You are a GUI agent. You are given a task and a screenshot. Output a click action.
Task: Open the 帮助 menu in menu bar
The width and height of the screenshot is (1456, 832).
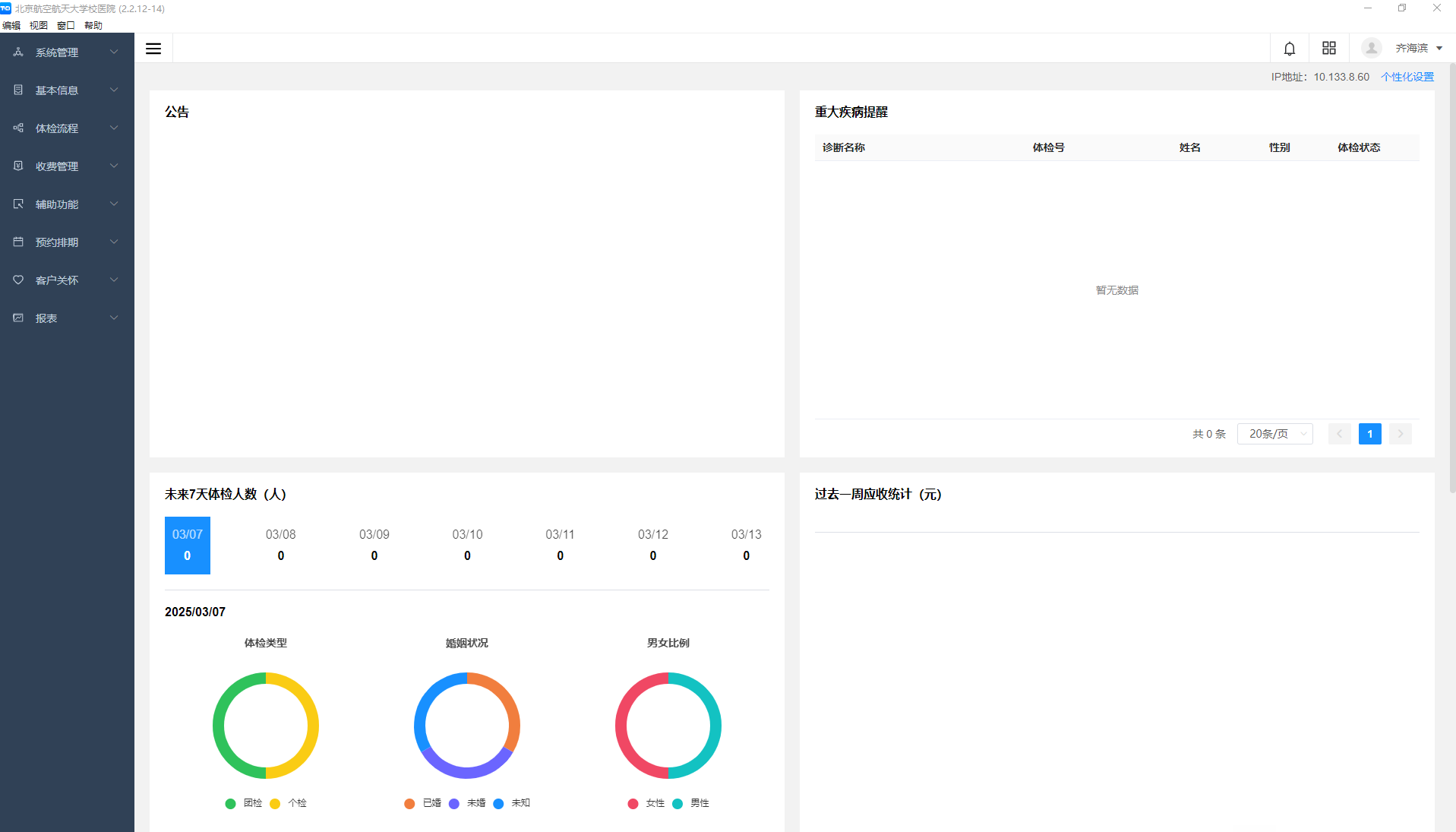pos(93,25)
